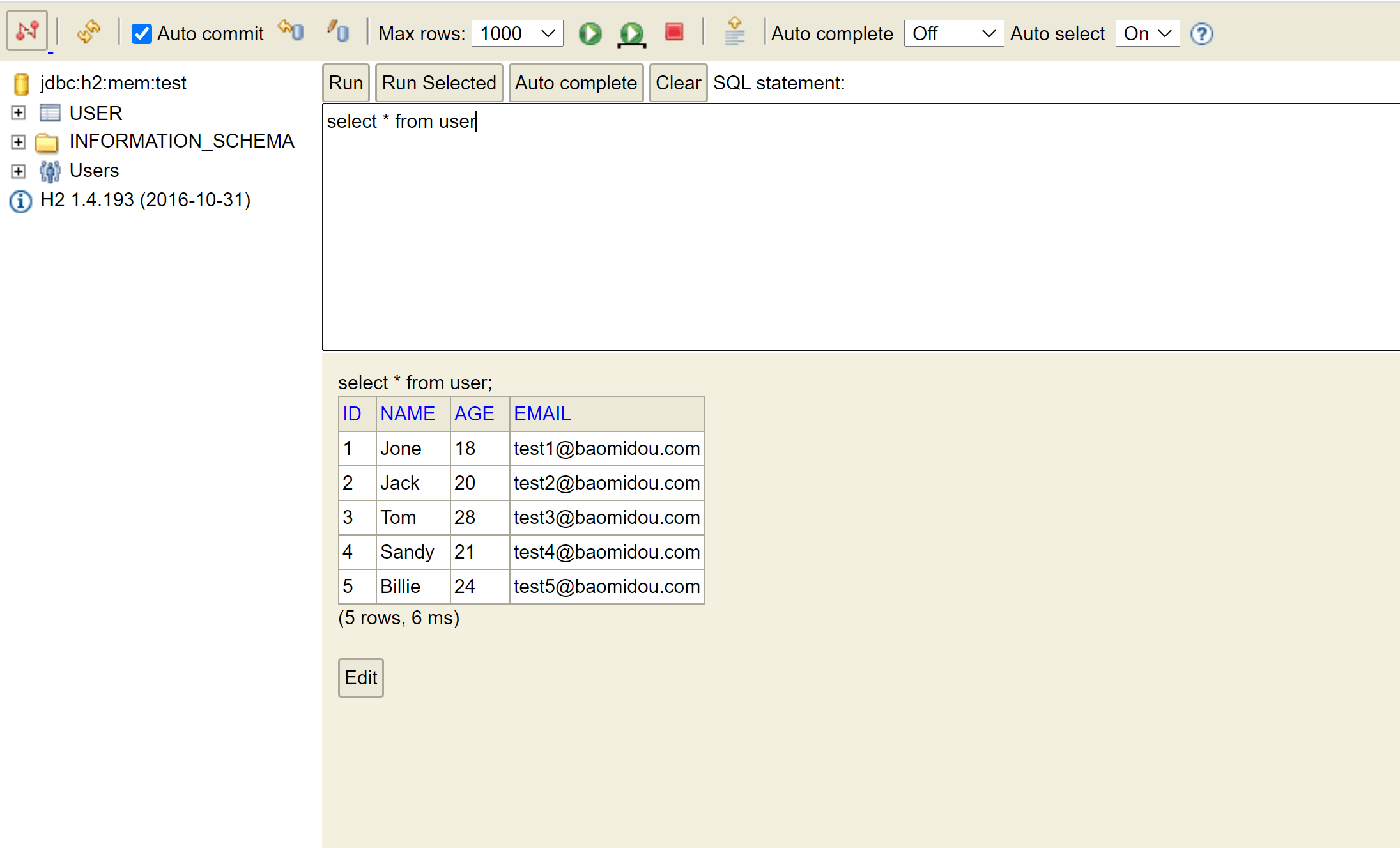
Task: Click the Run query button
Action: 345,83
